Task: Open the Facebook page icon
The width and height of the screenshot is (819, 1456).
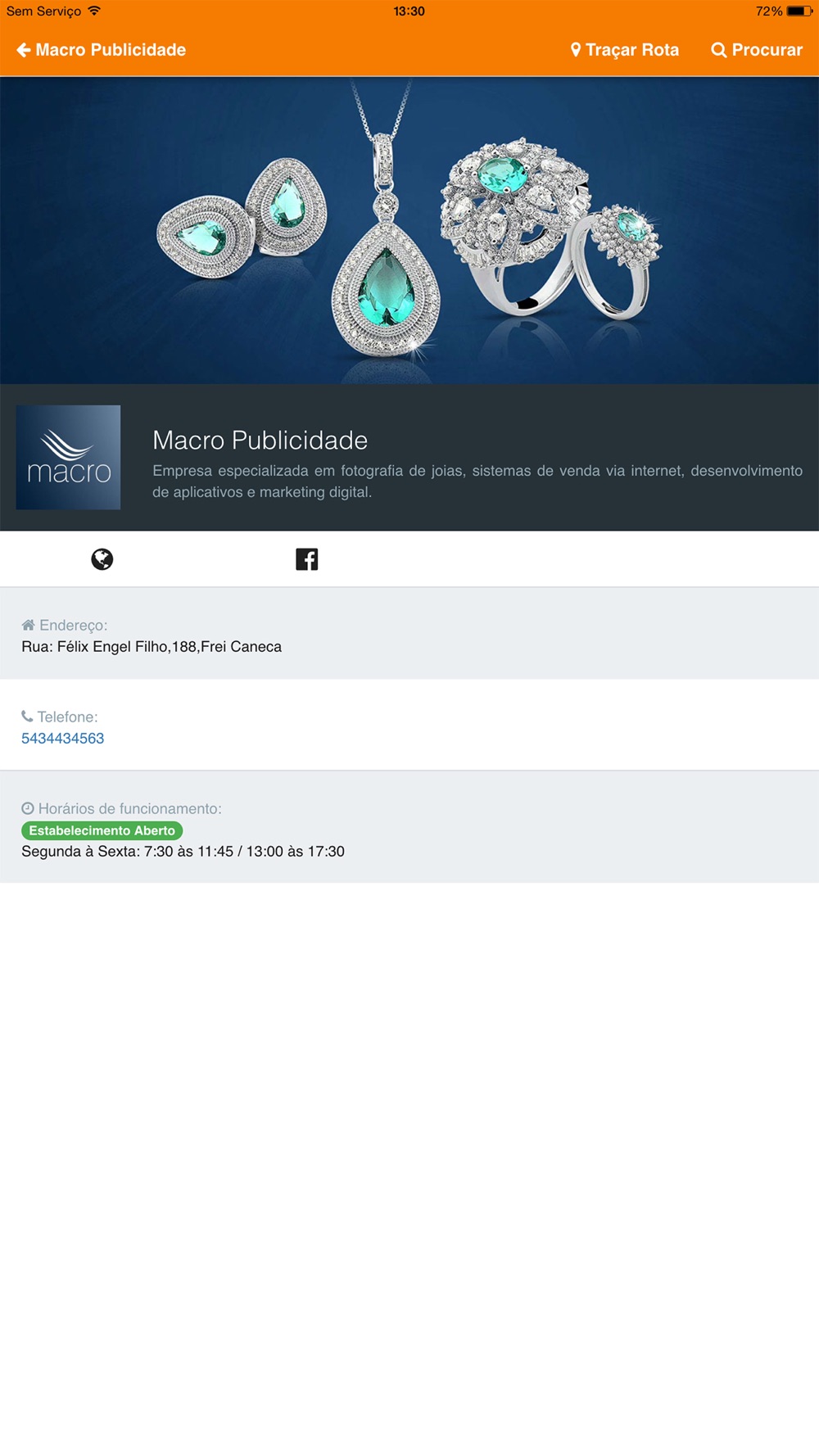Action: point(307,559)
